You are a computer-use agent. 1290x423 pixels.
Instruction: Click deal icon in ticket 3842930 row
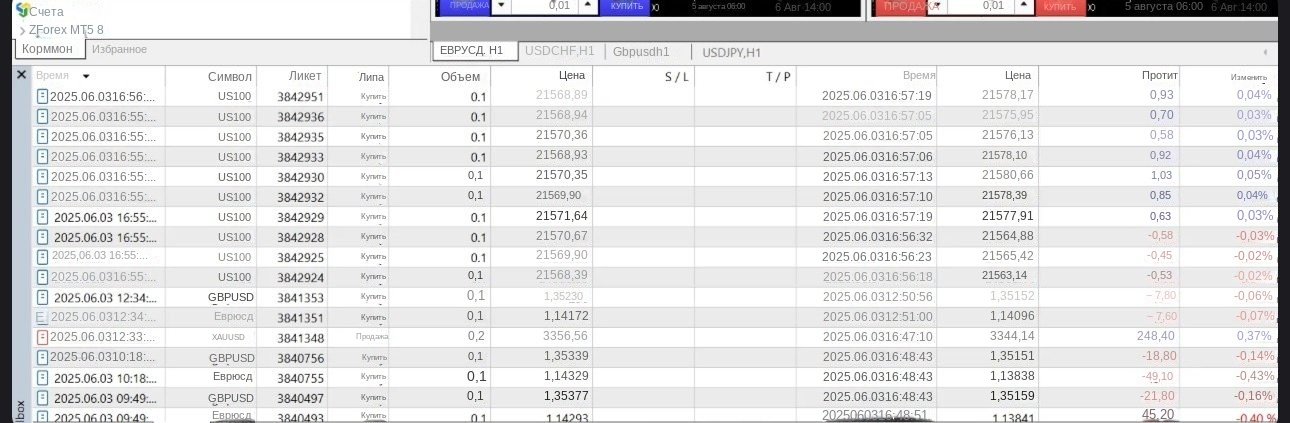click(42, 176)
